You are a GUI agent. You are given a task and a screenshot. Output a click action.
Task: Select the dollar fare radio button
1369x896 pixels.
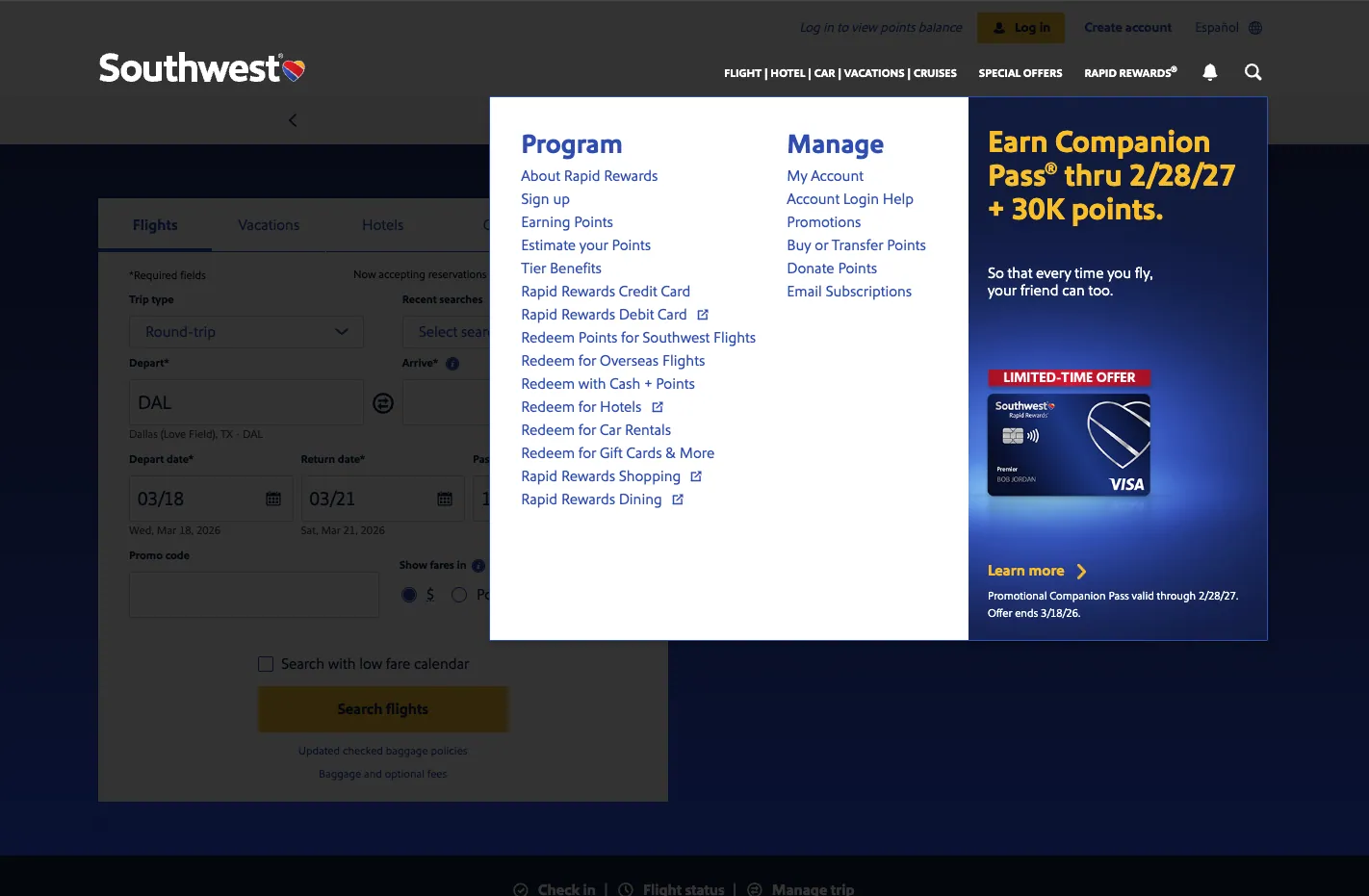(409, 595)
